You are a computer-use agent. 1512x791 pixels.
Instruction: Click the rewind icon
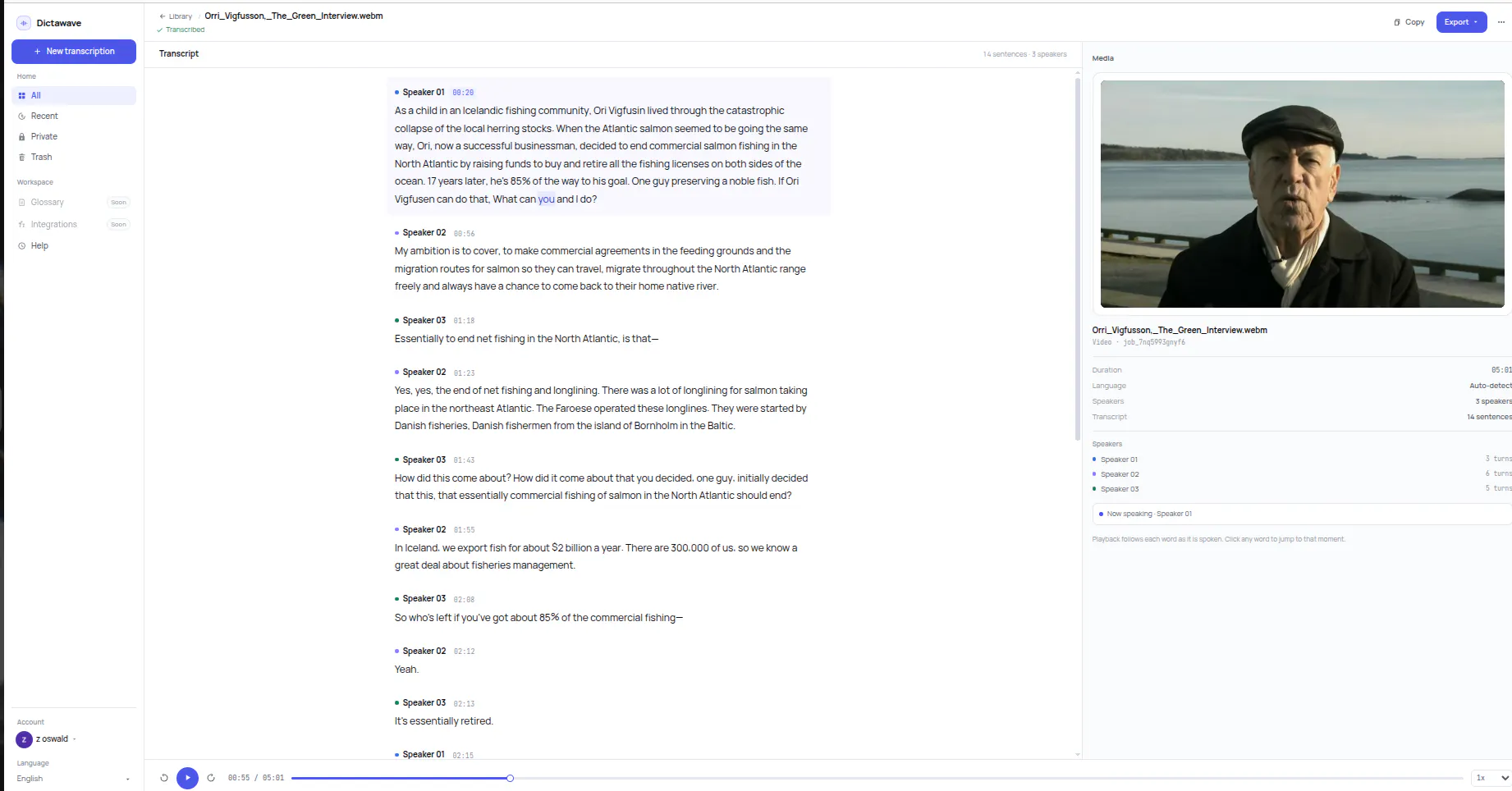coord(164,778)
